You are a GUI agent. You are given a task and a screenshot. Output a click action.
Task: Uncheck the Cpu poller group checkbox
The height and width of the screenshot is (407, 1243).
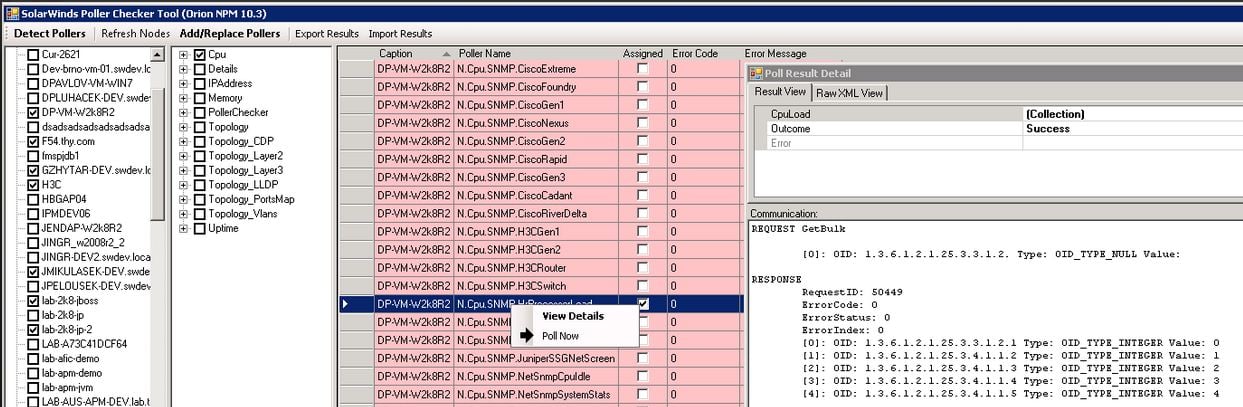pyautogui.click(x=200, y=55)
